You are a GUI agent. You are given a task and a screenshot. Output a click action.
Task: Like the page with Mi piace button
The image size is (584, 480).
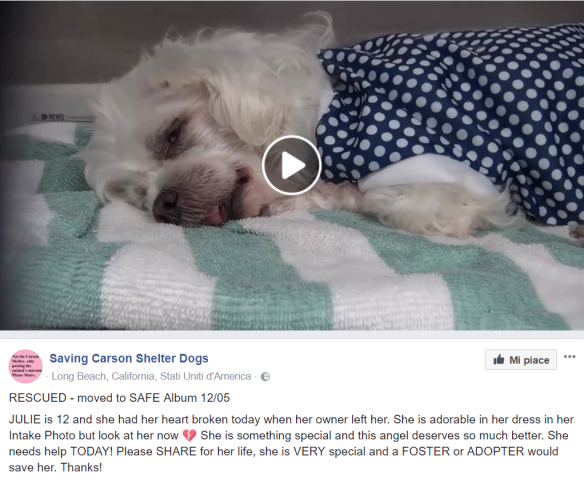coord(521,360)
